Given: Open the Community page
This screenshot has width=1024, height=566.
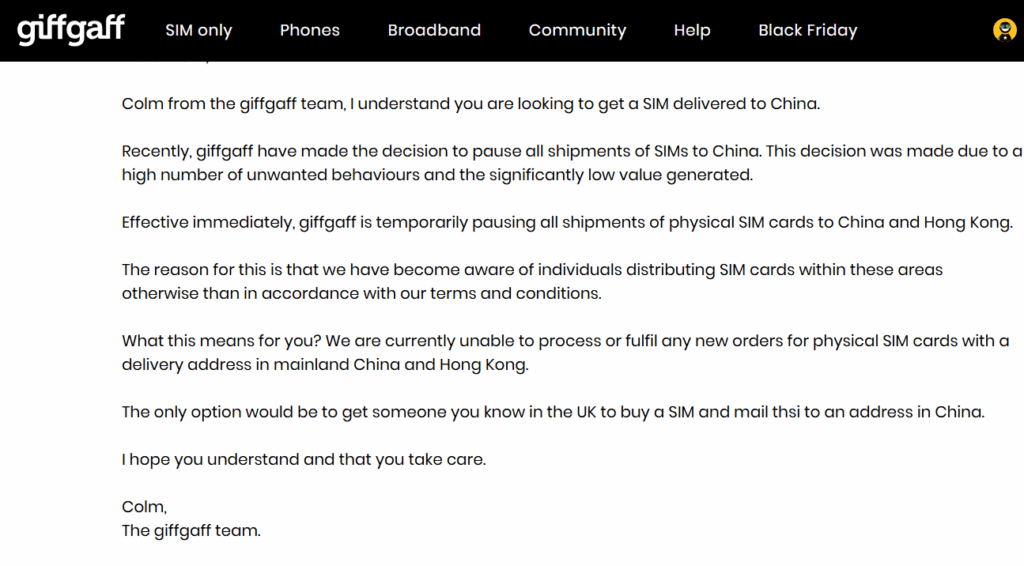Looking at the screenshot, I should (577, 30).
